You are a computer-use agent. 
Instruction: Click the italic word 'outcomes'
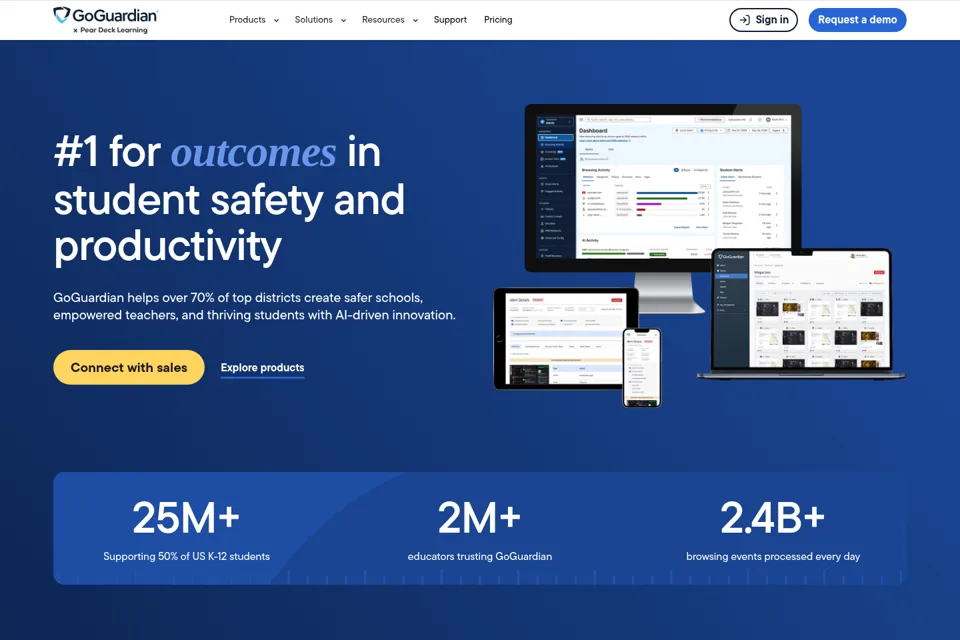click(x=253, y=152)
